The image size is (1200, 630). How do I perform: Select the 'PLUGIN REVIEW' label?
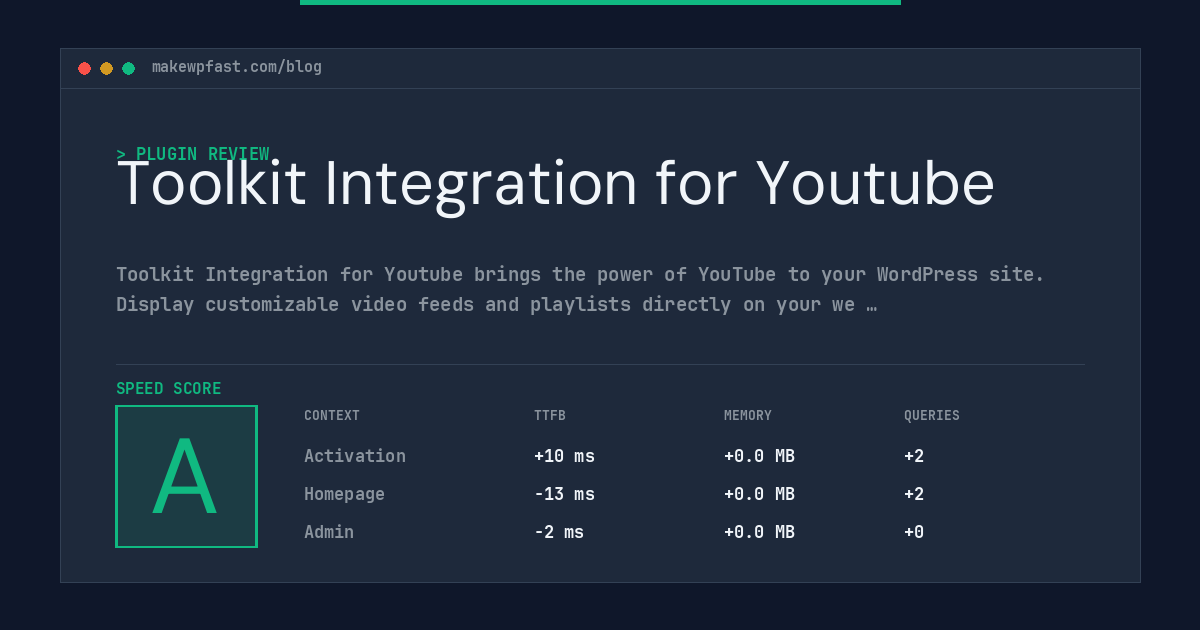[203, 154]
